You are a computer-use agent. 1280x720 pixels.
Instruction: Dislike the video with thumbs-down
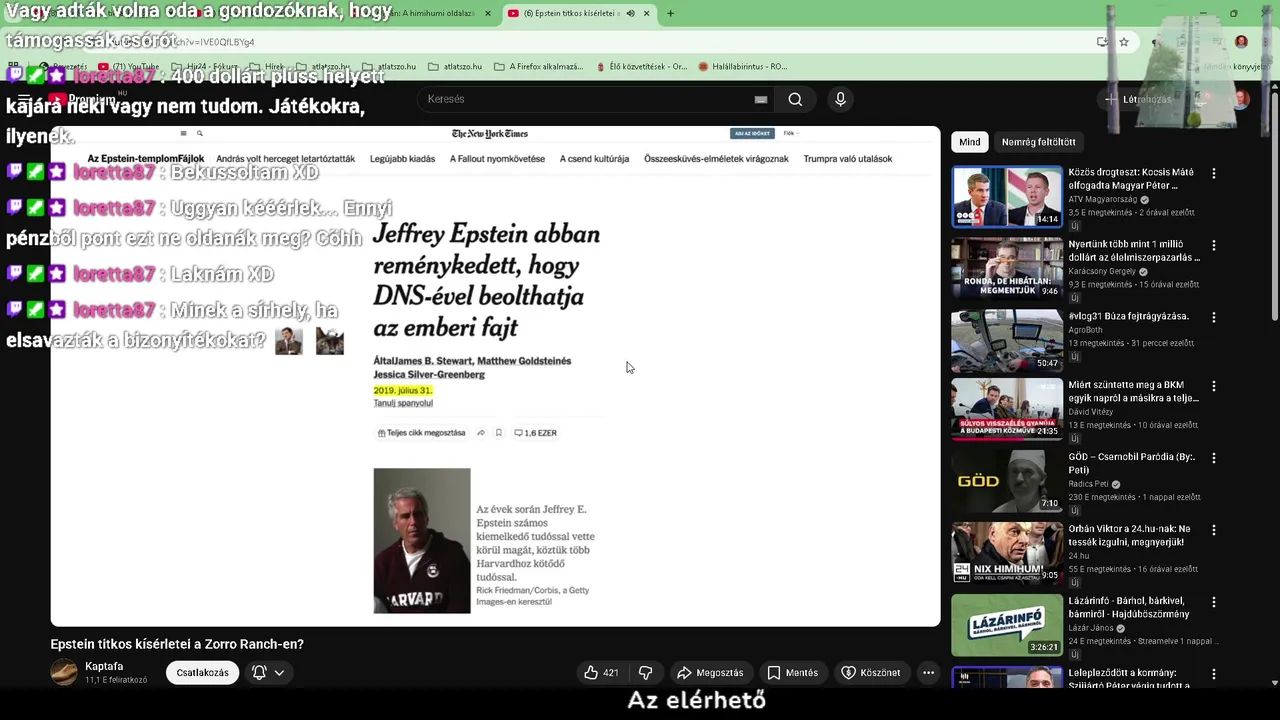[x=645, y=673]
